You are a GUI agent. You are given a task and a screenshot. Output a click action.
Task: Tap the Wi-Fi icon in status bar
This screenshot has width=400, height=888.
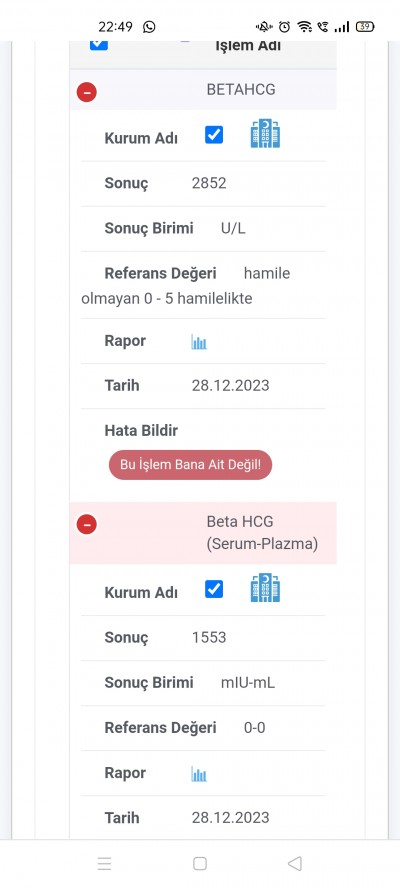305,27
